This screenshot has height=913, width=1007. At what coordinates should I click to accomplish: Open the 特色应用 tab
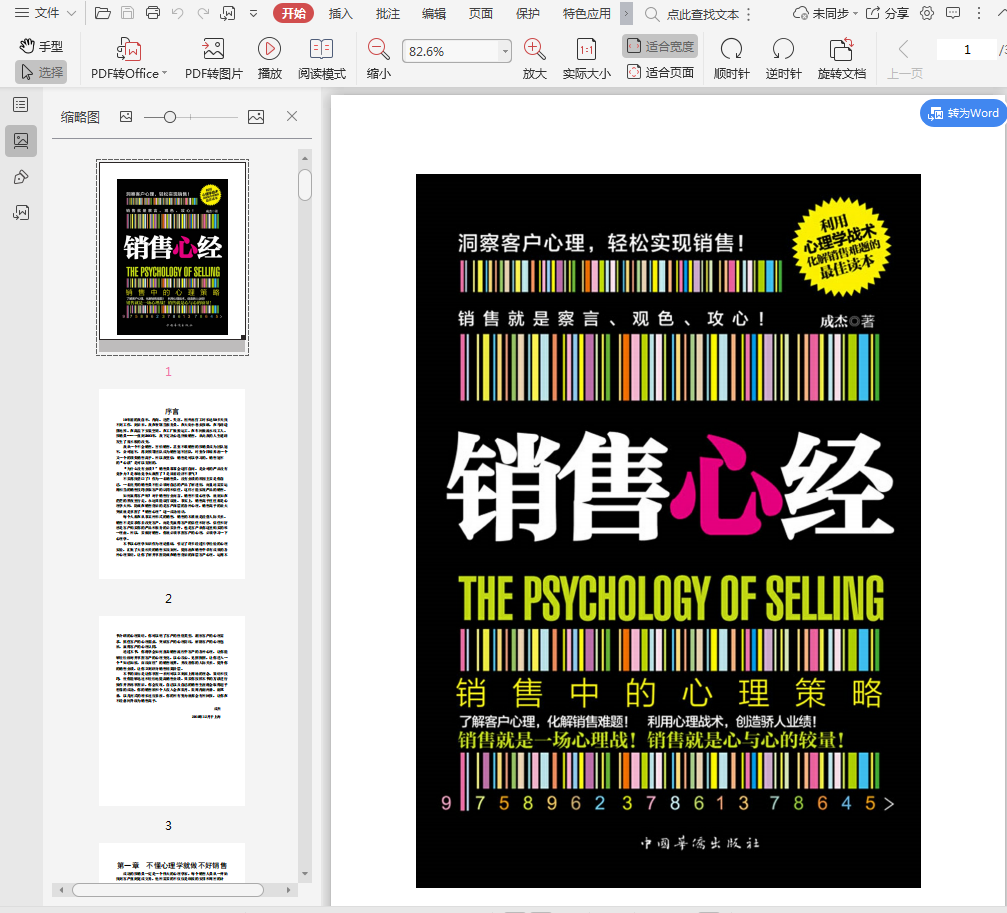pos(586,13)
